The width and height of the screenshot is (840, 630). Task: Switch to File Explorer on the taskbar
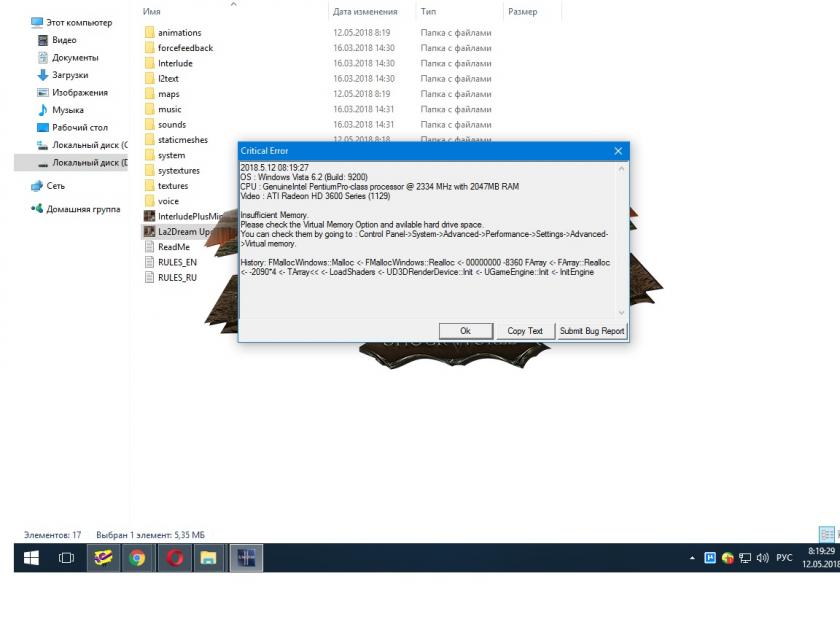pos(208,558)
